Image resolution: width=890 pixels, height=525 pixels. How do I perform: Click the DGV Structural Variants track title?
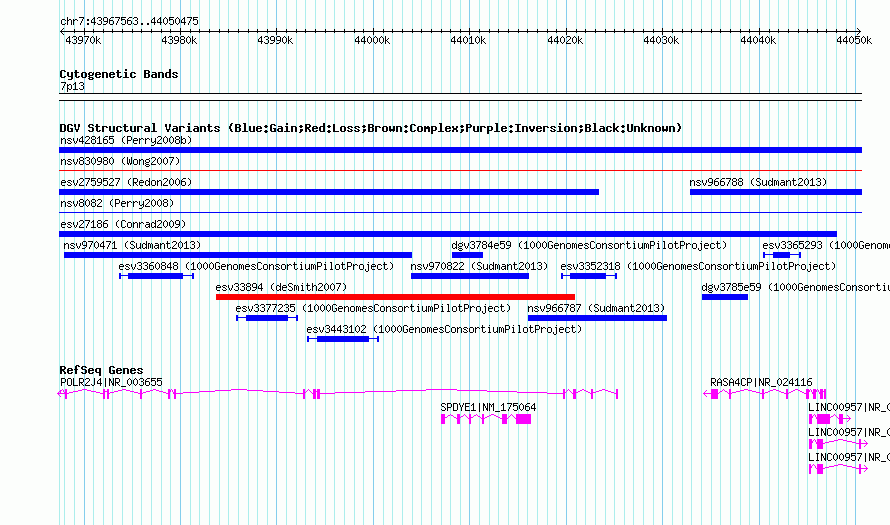click(371, 128)
